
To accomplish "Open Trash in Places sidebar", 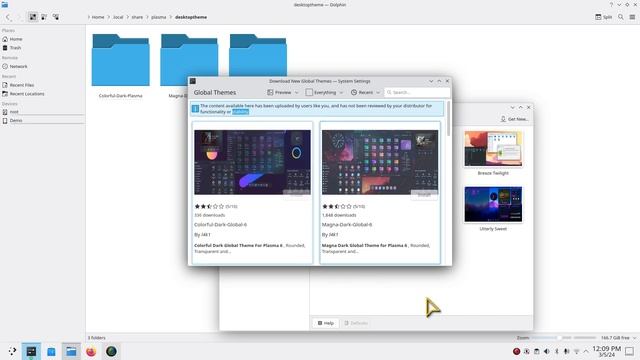I will pyautogui.click(x=42, y=48).
